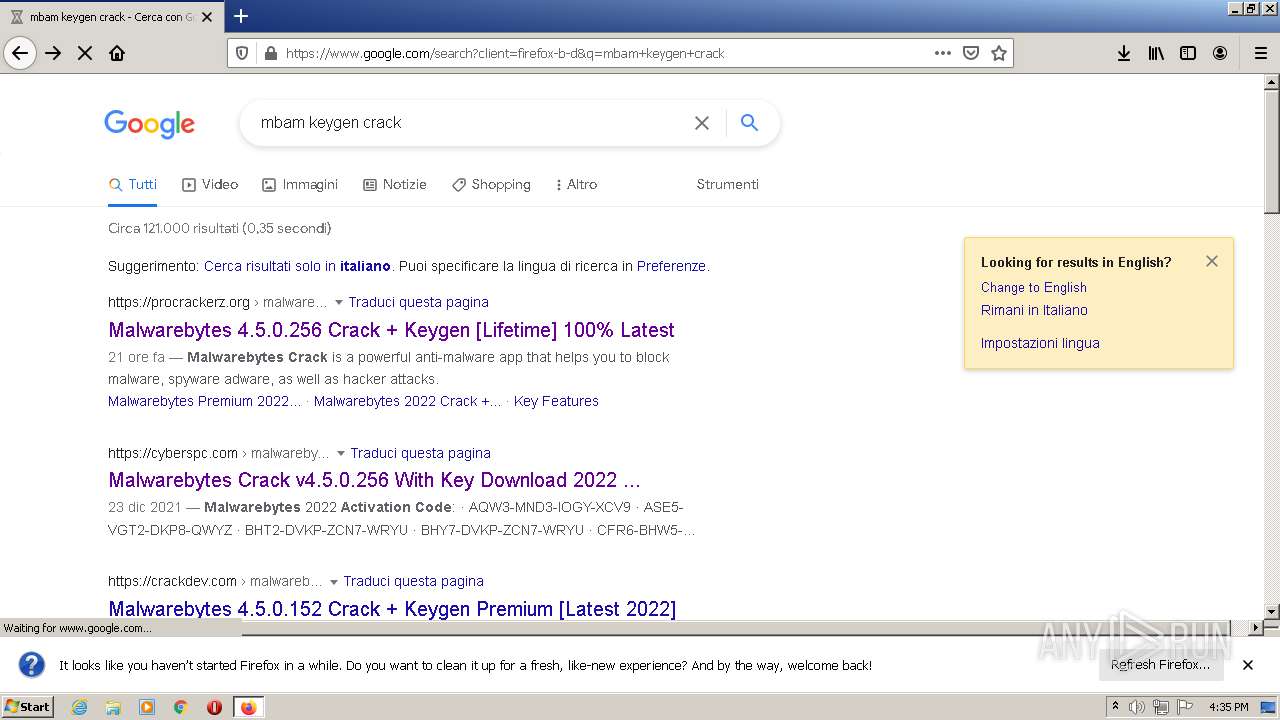Open a new browser tab

241,16
